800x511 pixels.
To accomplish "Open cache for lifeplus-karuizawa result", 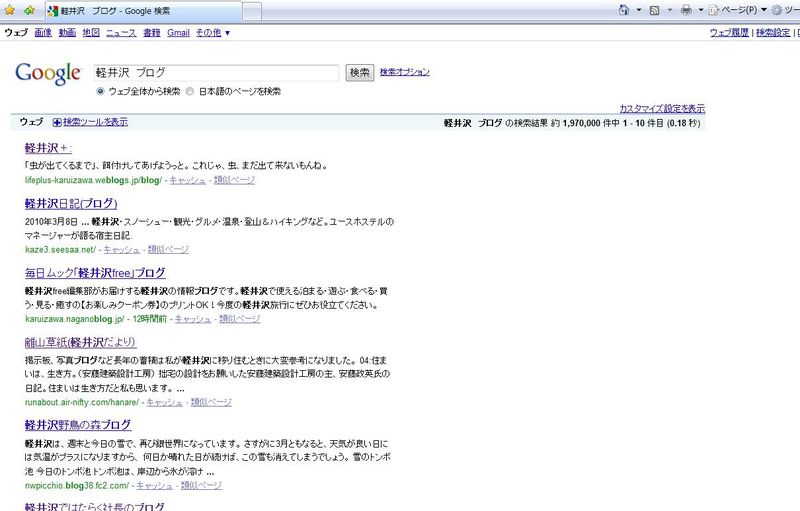I will tap(187, 180).
